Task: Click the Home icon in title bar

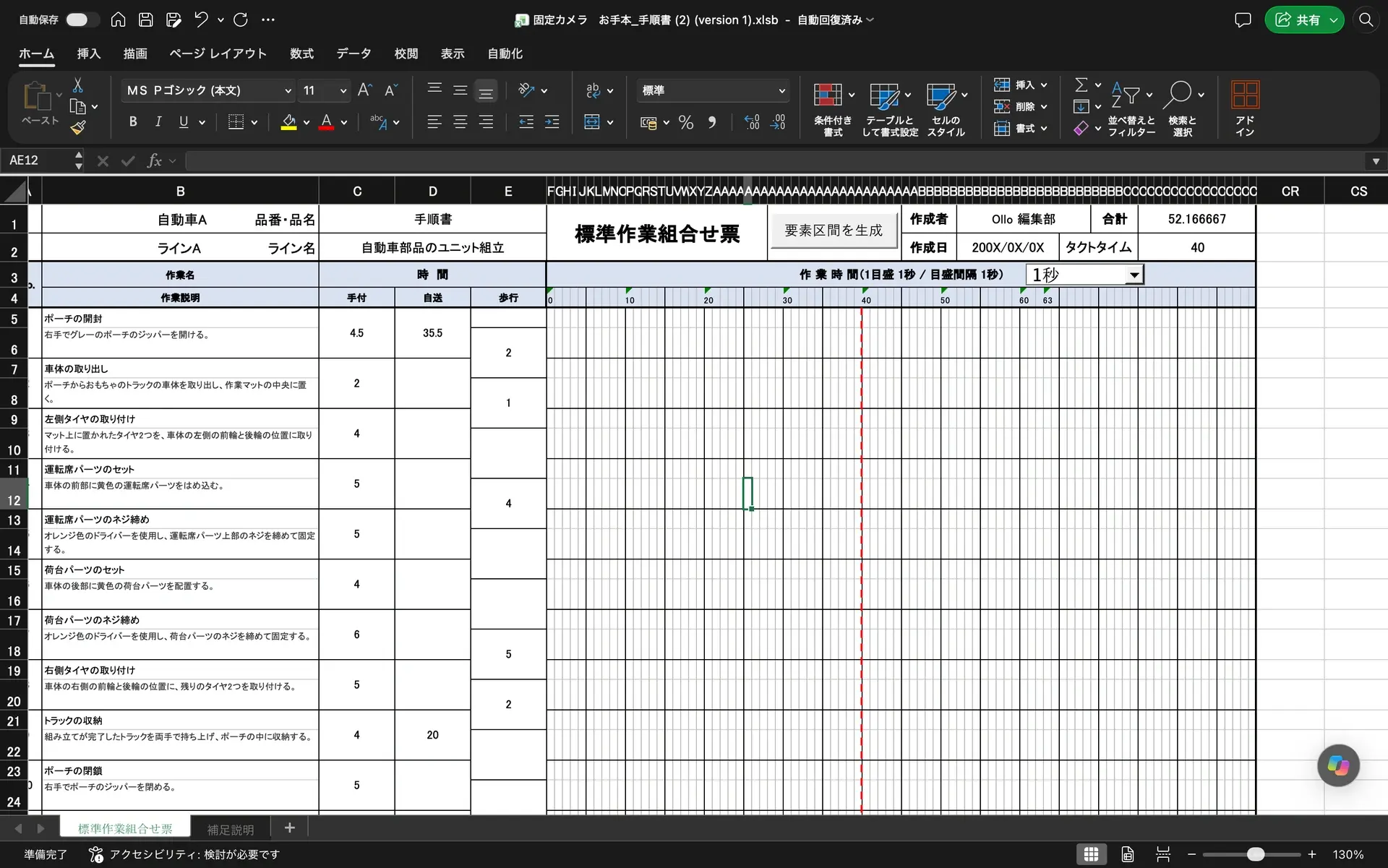Action: coord(118,20)
